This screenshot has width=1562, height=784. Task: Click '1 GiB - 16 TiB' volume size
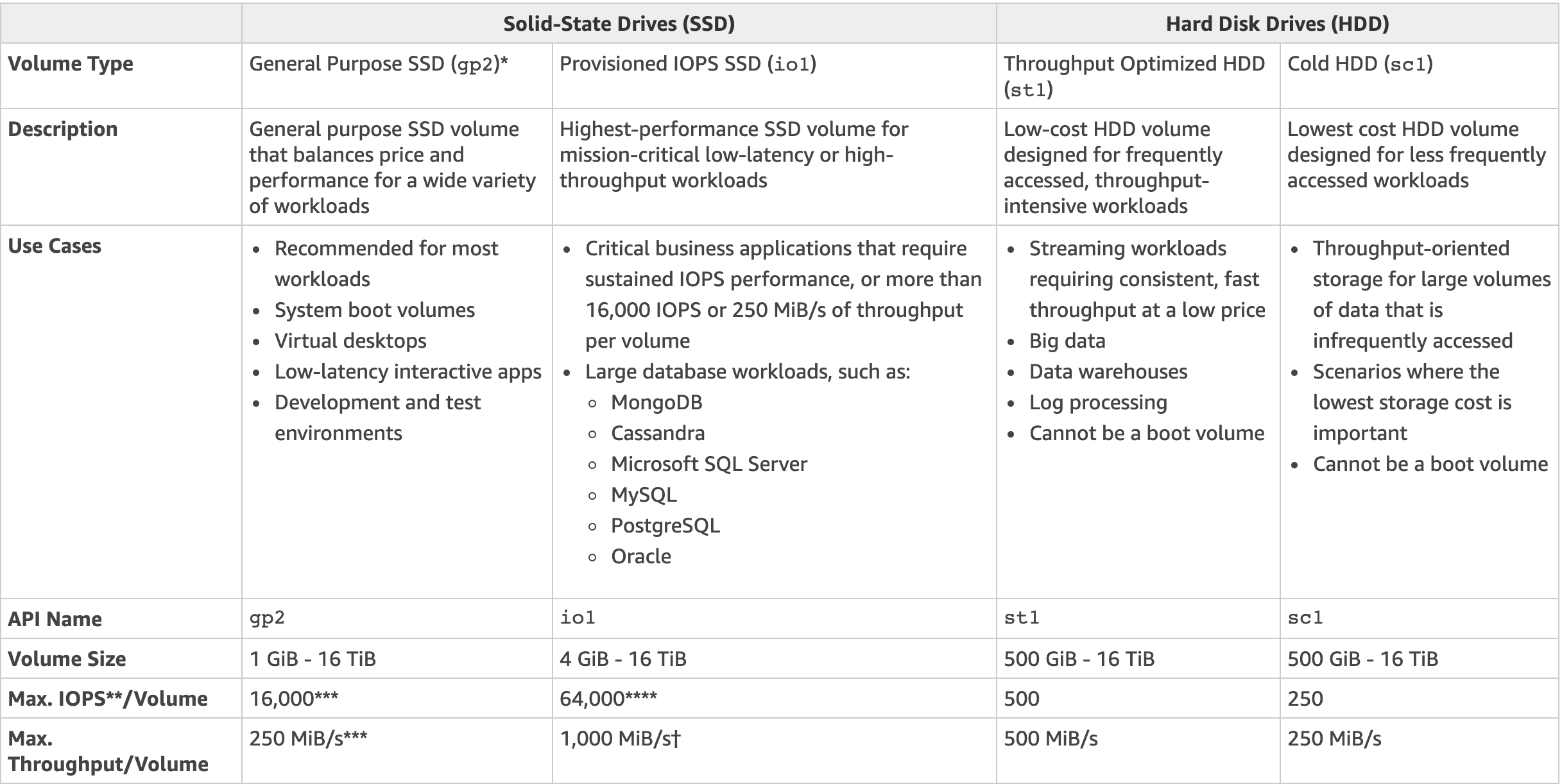[x=313, y=659]
